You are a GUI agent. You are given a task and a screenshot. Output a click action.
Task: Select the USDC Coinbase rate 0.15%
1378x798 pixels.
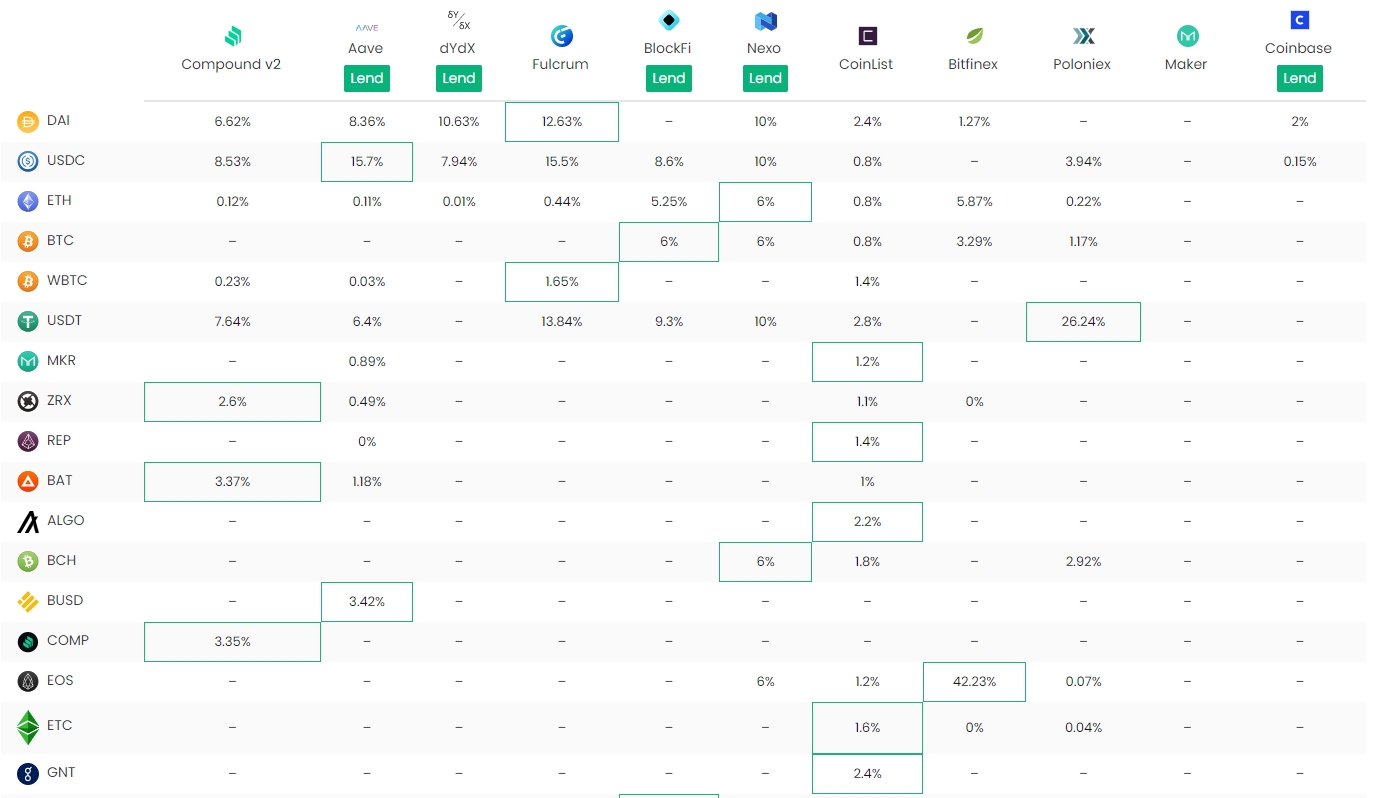1300,162
